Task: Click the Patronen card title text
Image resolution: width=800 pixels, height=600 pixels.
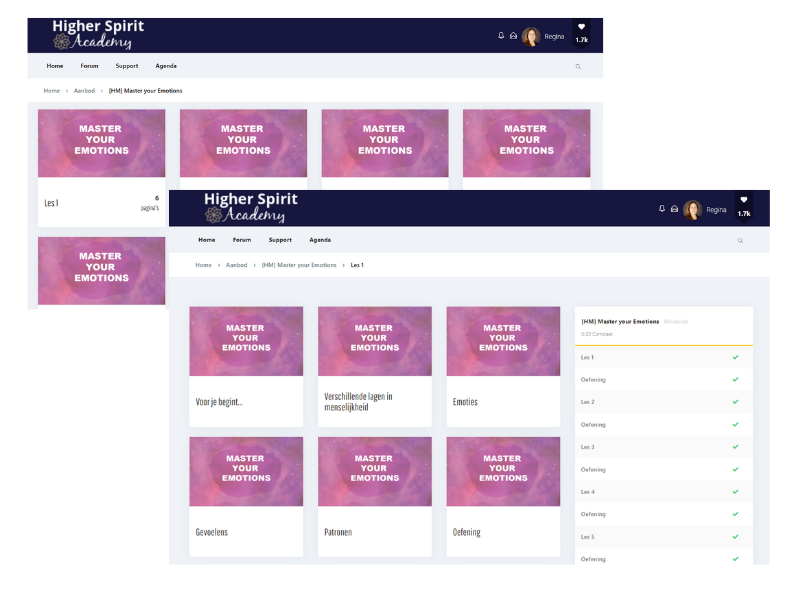Action: [x=338, y=532]
